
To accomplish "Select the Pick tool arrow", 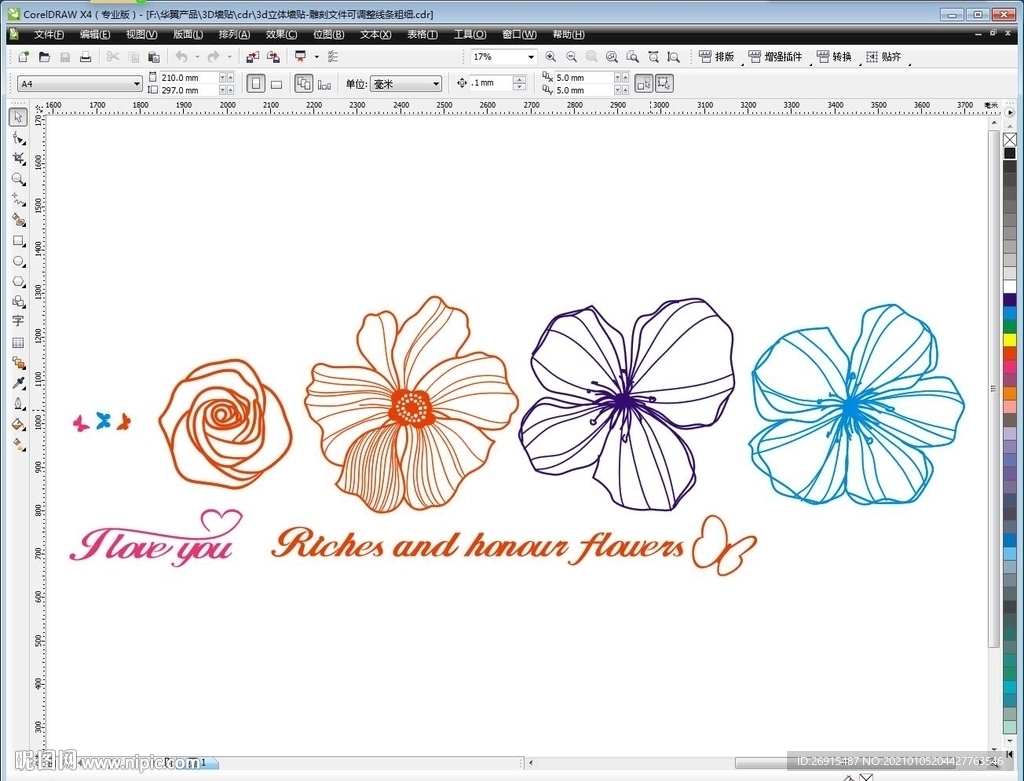I will click(18, 118).
